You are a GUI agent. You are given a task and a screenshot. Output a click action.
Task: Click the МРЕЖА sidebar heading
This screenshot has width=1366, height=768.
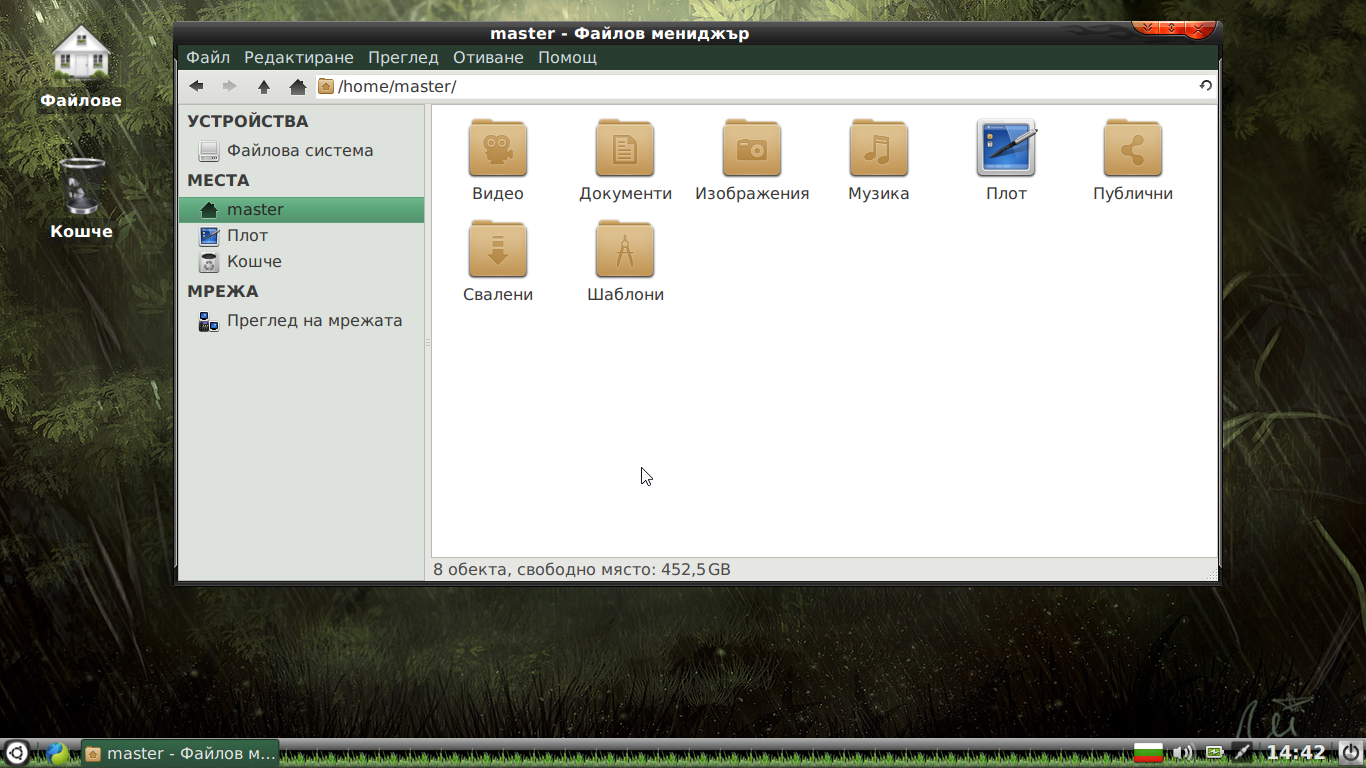click(x=223, y=292)
